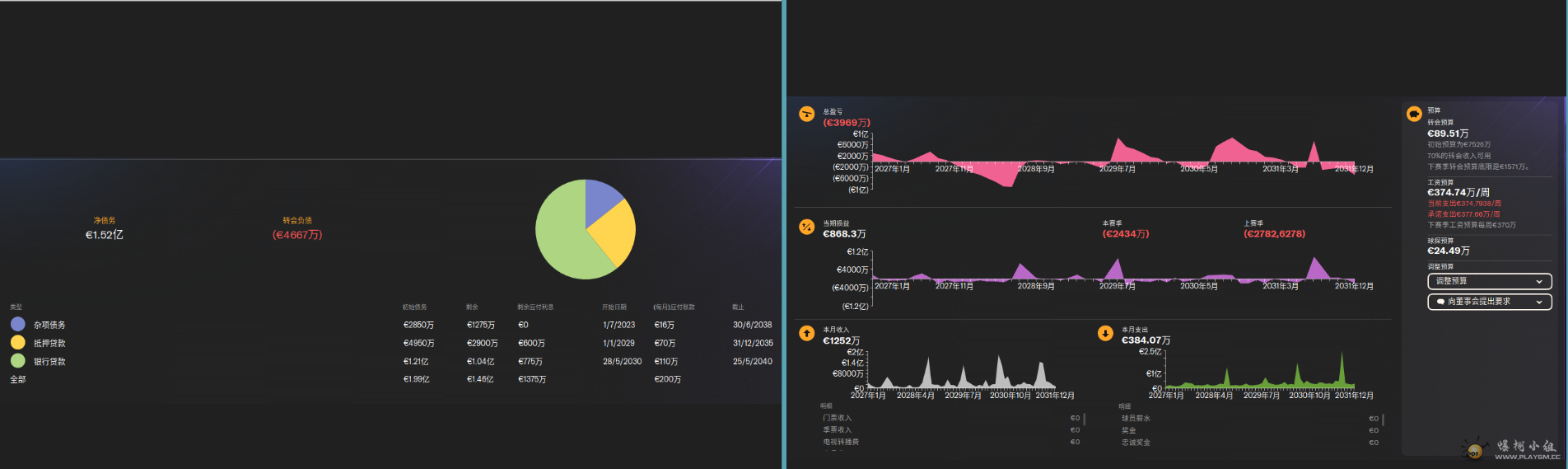
Task: Click the 开始日期 column header
Action: 614,307
